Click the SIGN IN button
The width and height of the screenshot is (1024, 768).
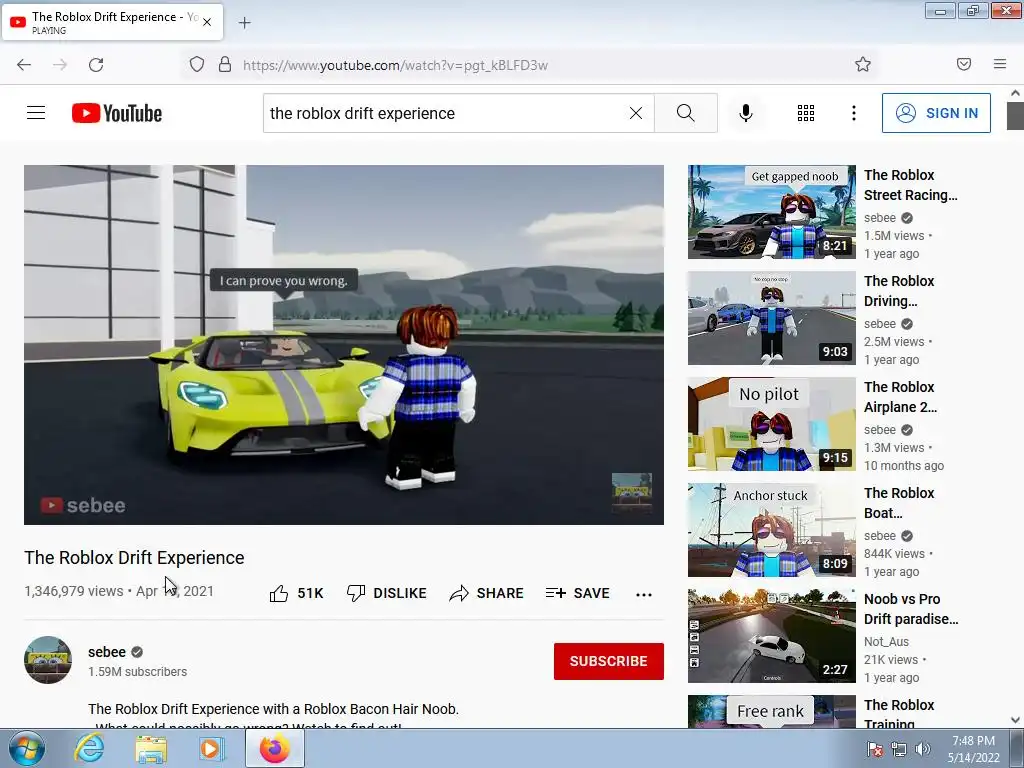click(936, 113)
